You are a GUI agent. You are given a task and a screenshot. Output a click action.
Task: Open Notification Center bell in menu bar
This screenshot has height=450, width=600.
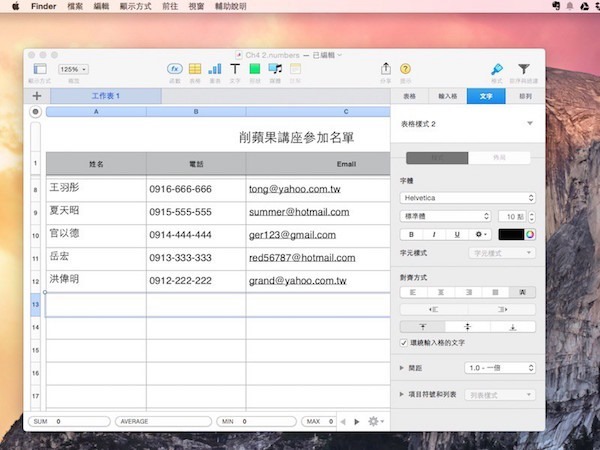tap(570, 6)
